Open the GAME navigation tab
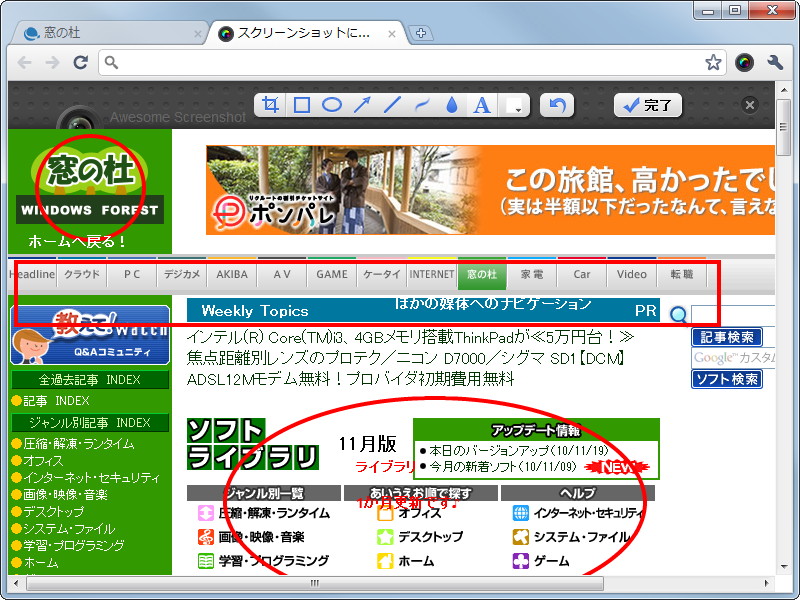 tap(332, 274)
